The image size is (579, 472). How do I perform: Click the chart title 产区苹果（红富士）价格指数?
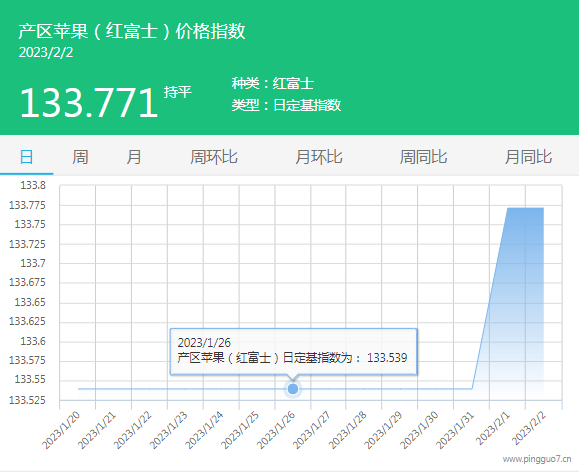[132, 31]
